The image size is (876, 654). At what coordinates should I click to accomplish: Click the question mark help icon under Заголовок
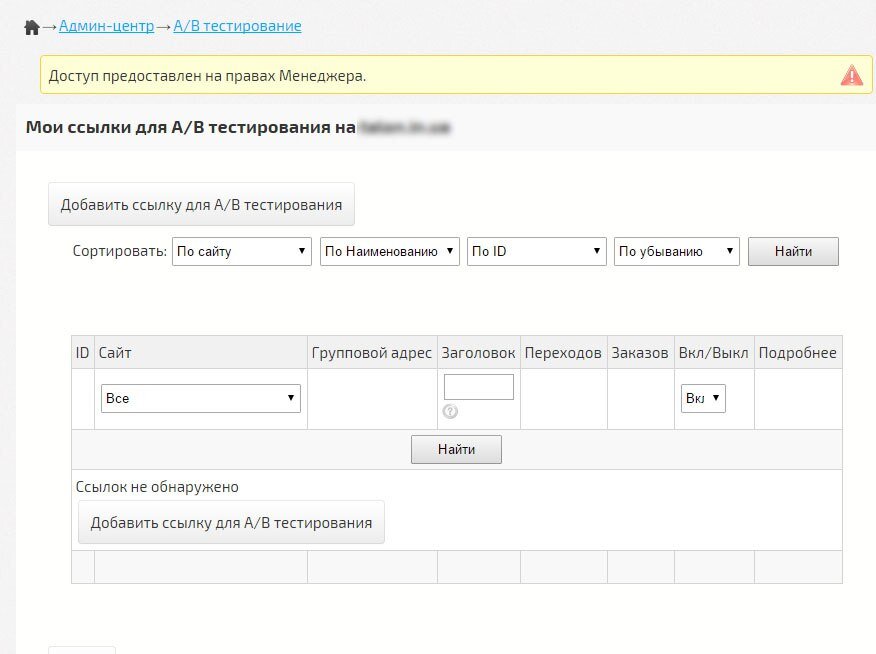coord(450,412)
